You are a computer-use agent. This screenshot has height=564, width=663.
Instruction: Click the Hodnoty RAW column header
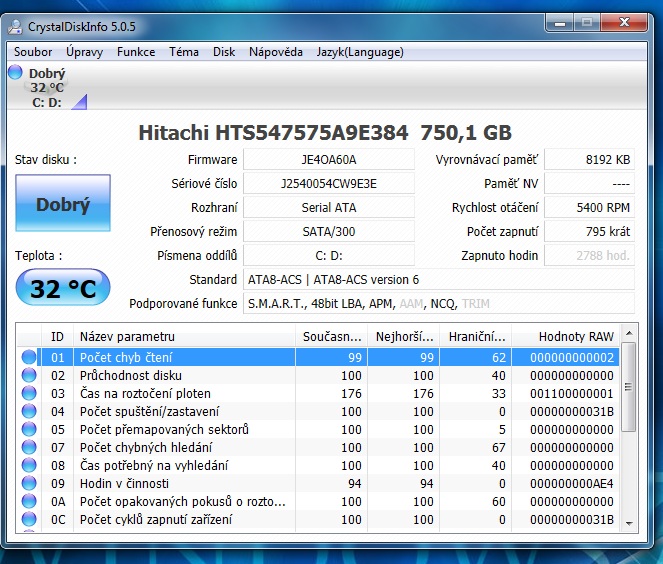(x=576, y=337)
